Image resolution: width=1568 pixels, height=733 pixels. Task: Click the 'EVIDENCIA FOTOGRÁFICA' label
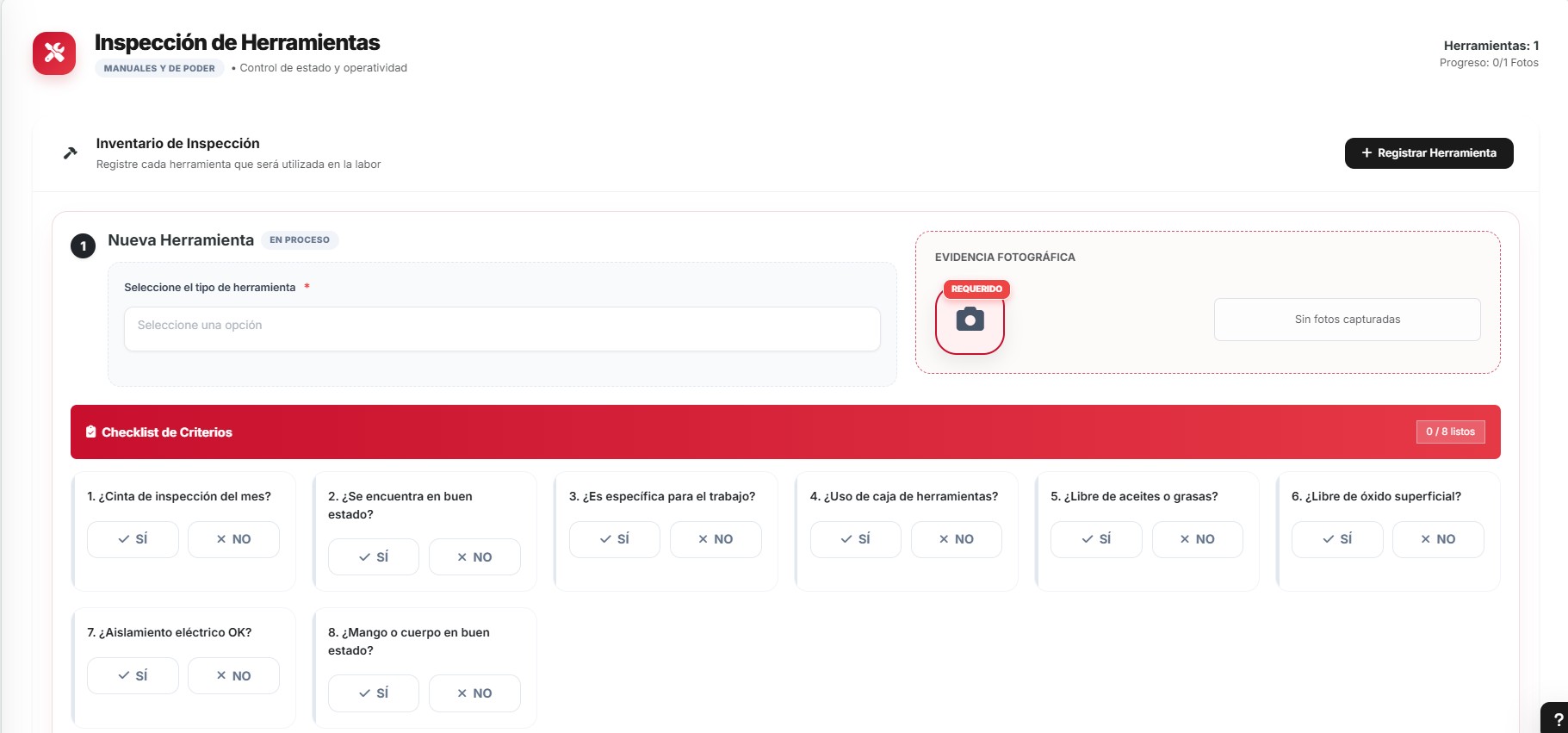tap(1005, 258)
